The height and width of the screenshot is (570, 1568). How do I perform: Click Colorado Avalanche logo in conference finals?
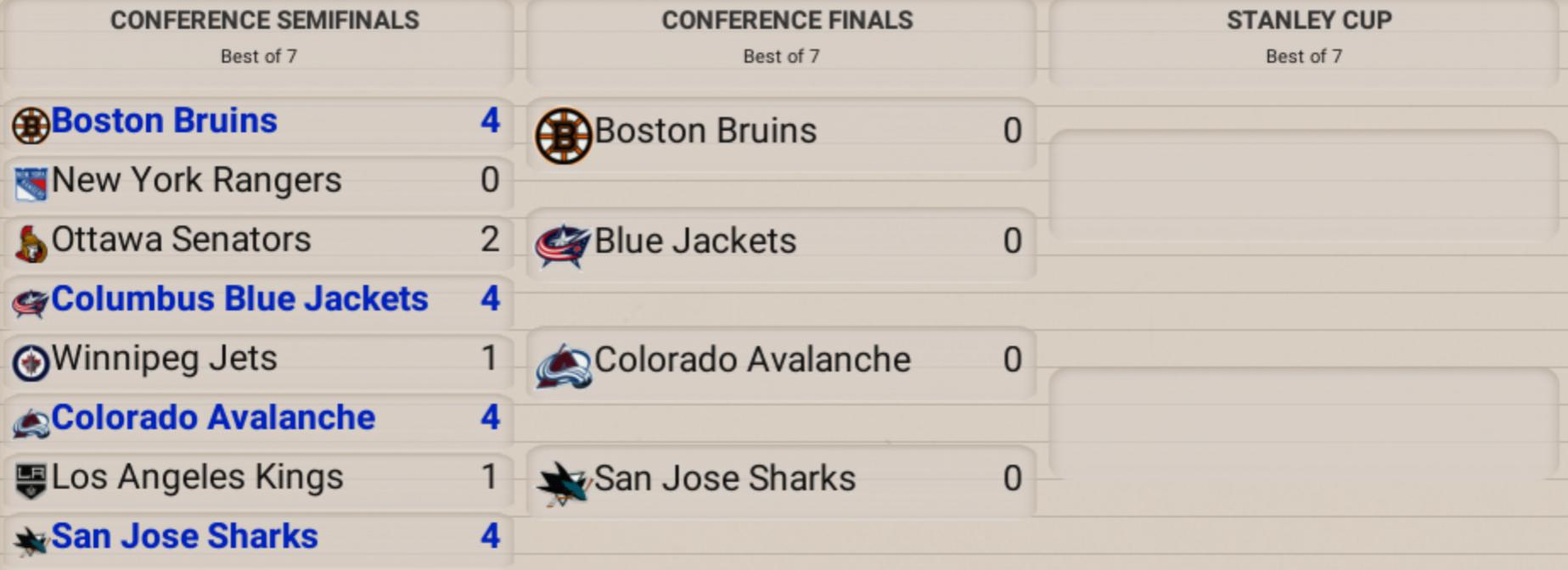[563, 366]
